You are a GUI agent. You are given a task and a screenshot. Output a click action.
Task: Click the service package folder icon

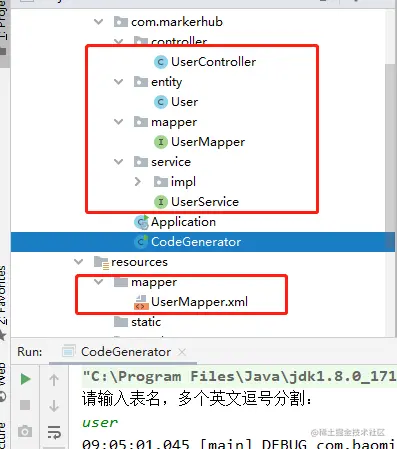pyautogui.click(x=141, y=162)
